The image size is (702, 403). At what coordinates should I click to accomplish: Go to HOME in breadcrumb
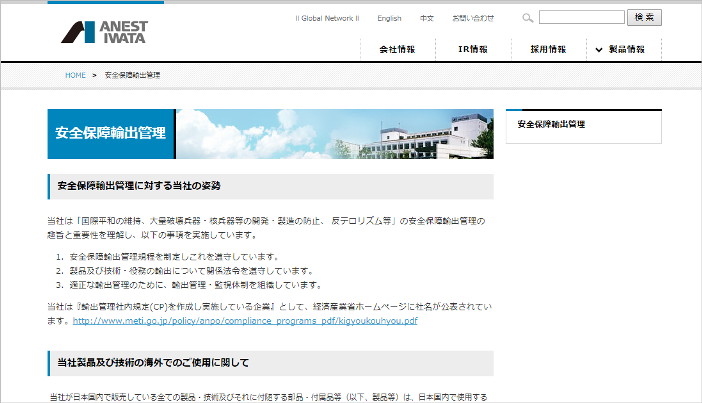(x=75, y=75)
